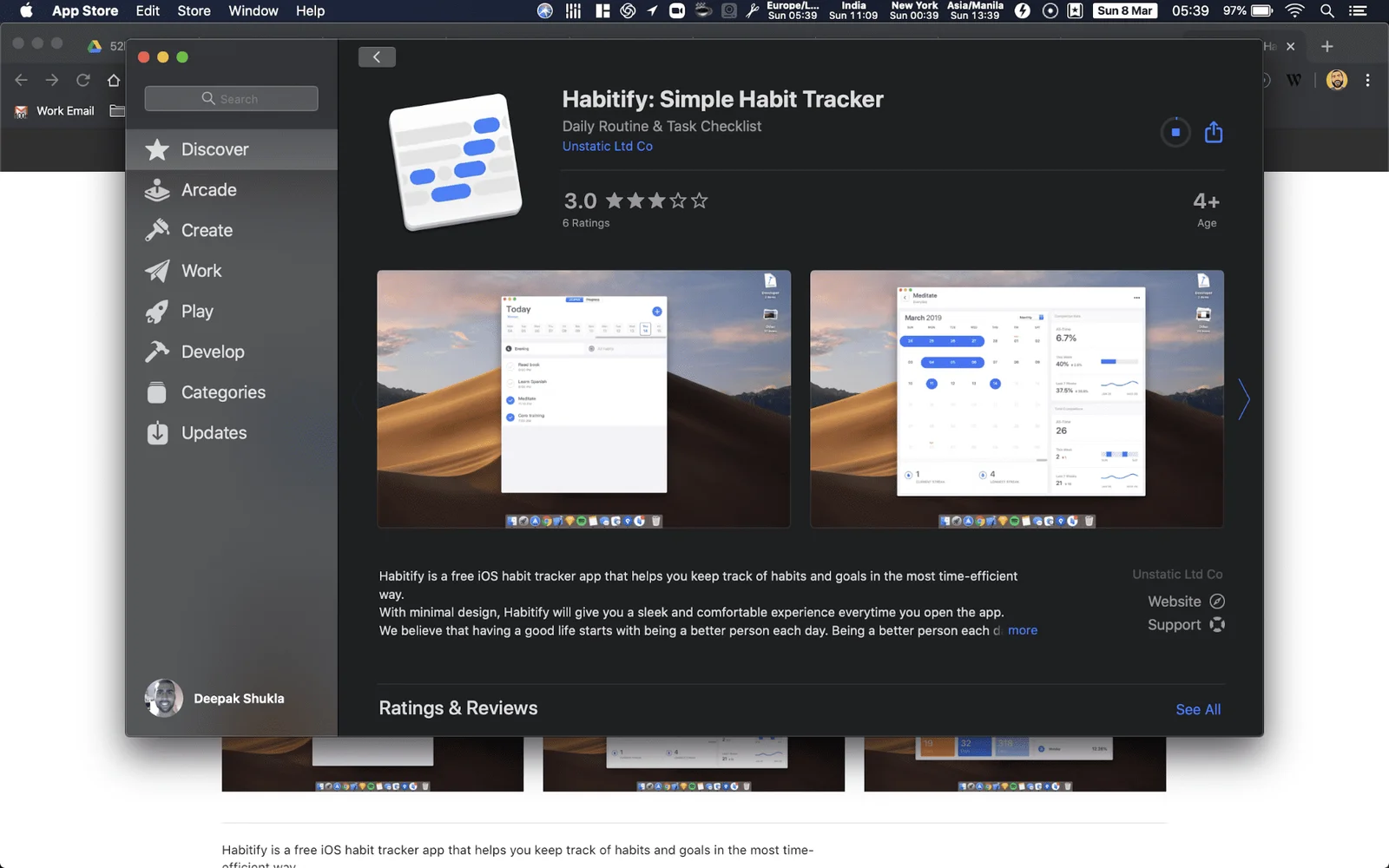
Task: Open the Discover section in the sidebar
Action: pyautogui.click(x=232, y=149)
